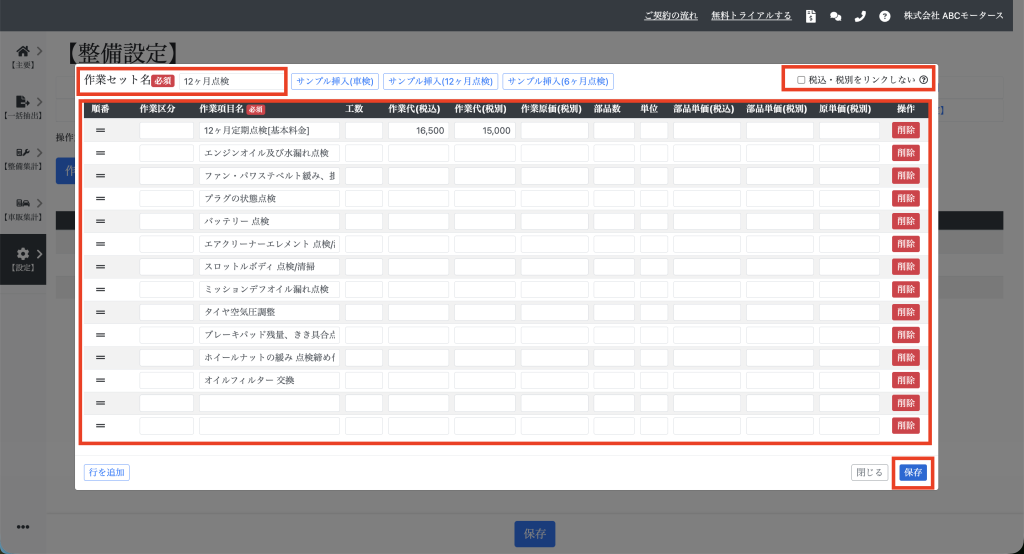Image resolution: width=1024 pixels, height=554 pixels.
Task: Click the 無料トライアルする link
Action: [751, 16]
